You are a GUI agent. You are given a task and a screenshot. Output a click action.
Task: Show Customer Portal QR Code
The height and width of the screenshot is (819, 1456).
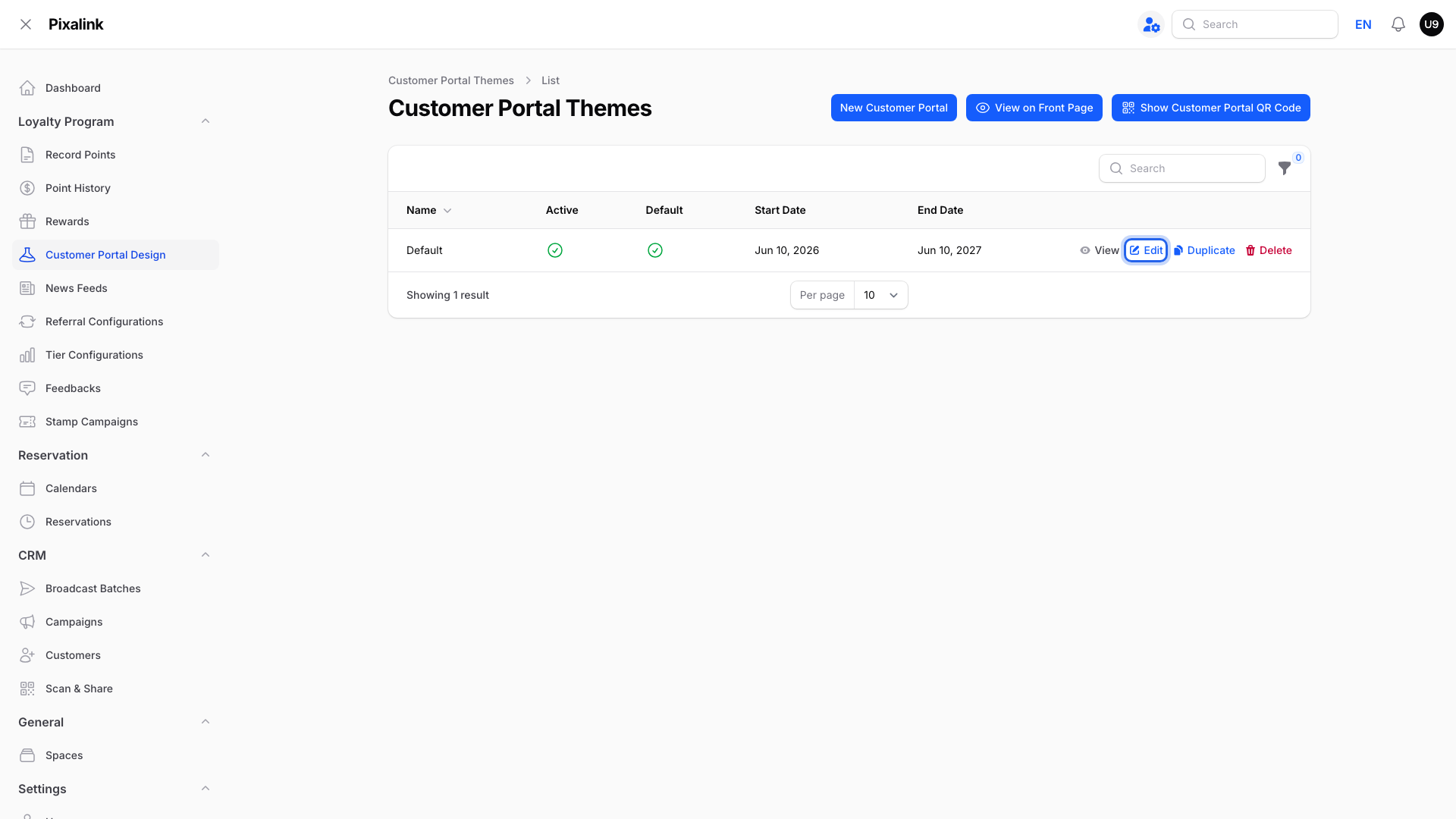point(1210,108)
